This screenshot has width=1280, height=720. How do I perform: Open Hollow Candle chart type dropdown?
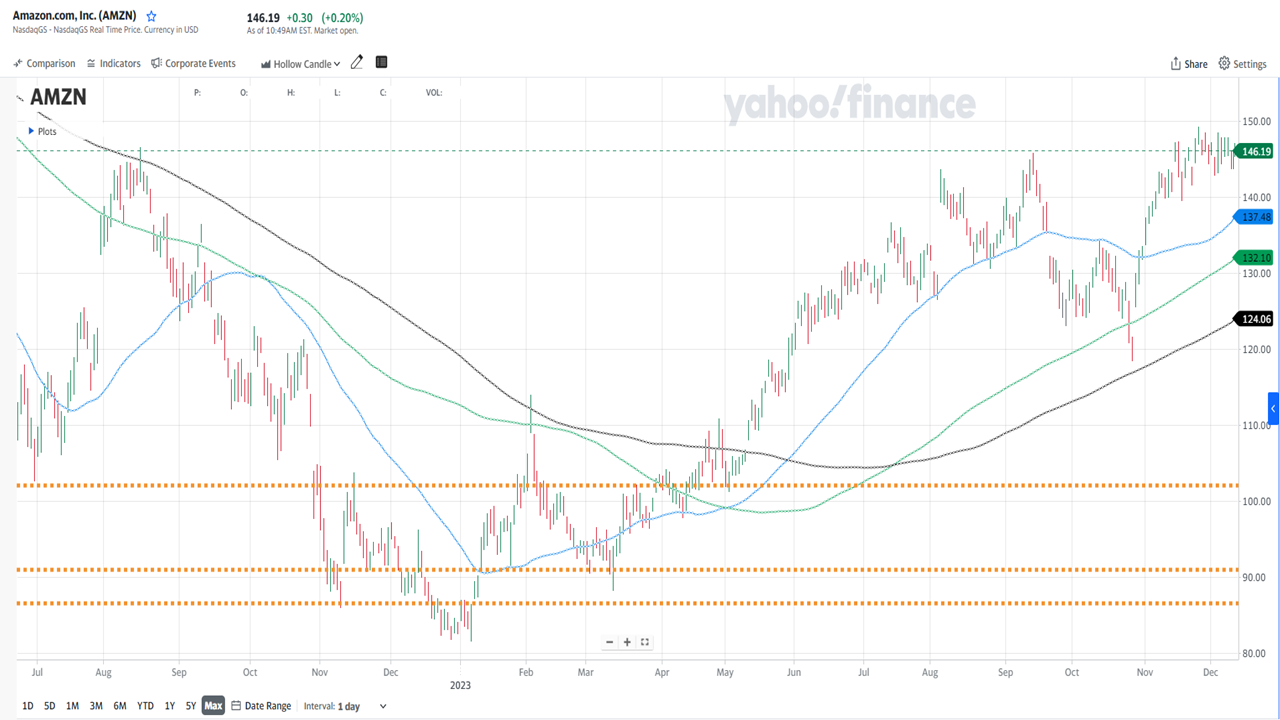click(x=300, y=64)
